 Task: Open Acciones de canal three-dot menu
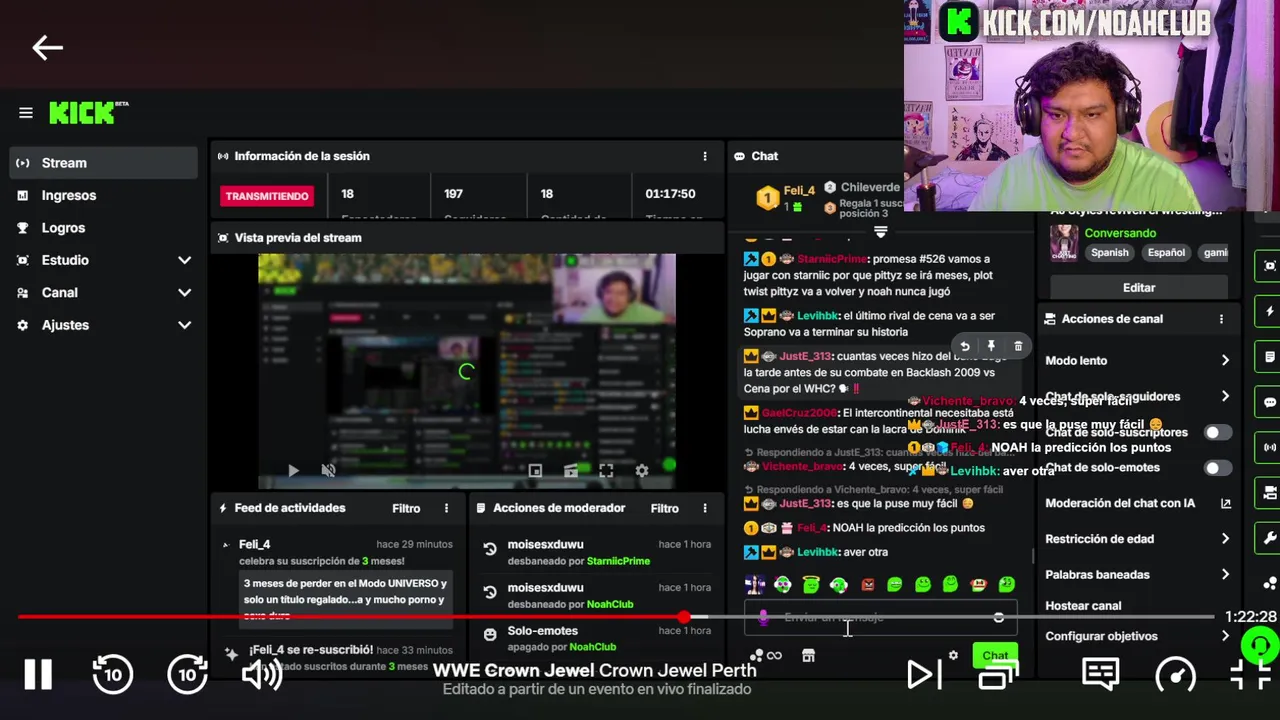point(1221,319)
